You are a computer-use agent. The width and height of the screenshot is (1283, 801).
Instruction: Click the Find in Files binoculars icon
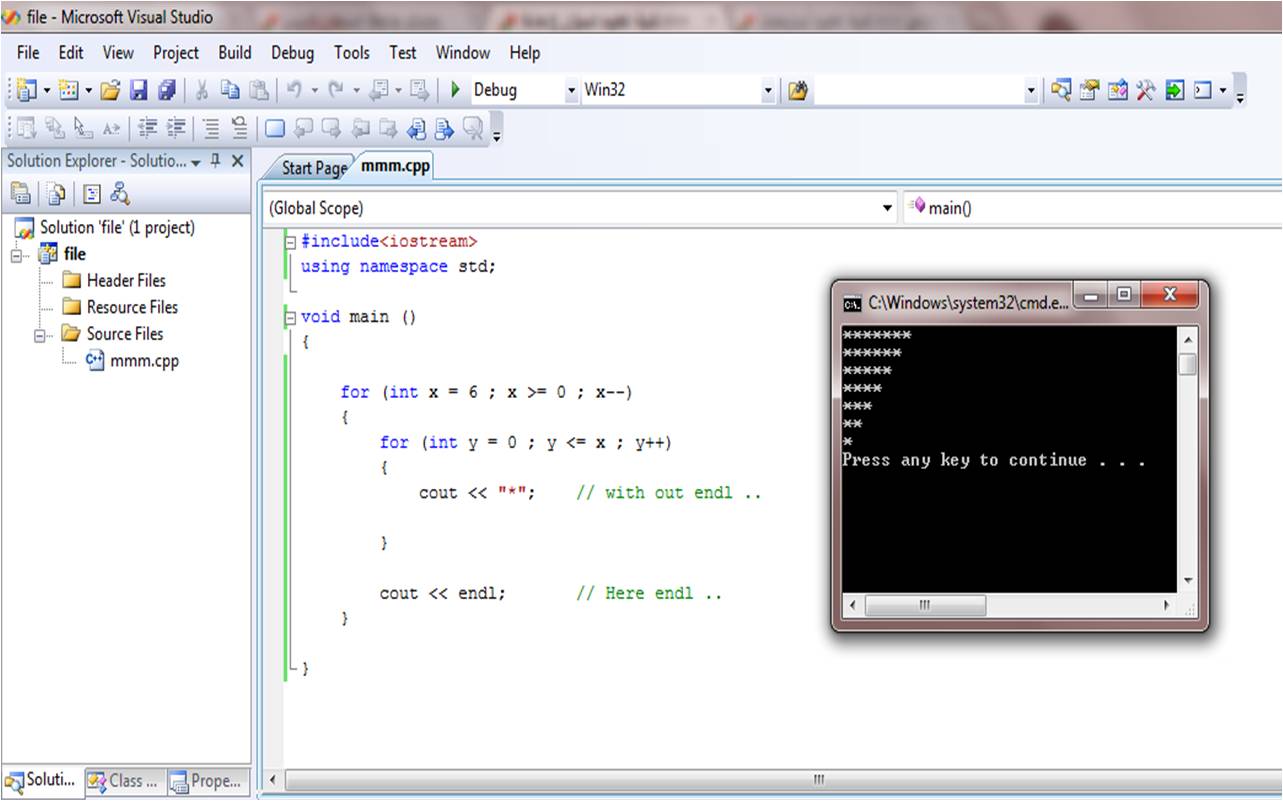coord(797,90)
